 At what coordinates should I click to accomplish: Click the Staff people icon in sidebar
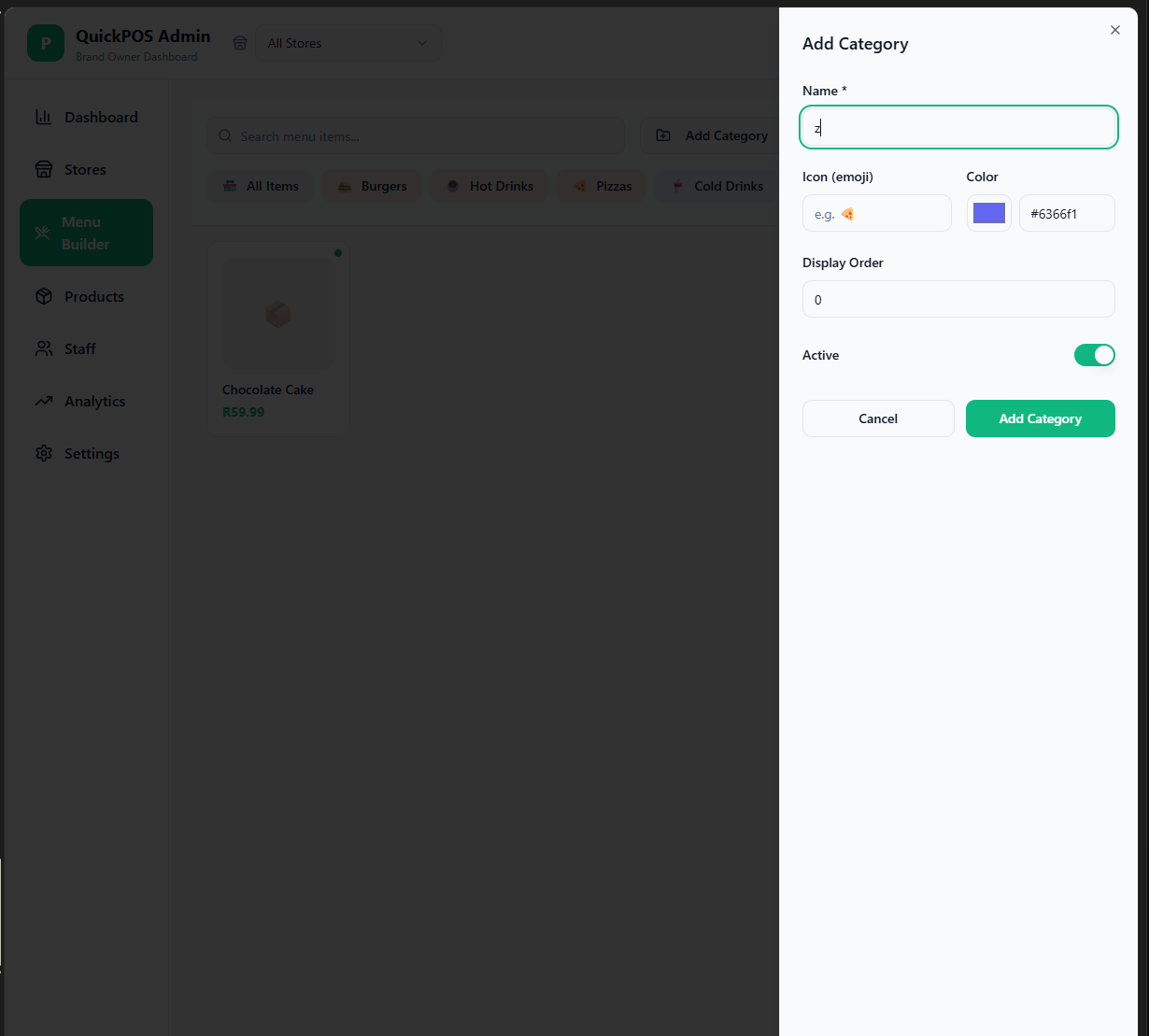[43, 348]
